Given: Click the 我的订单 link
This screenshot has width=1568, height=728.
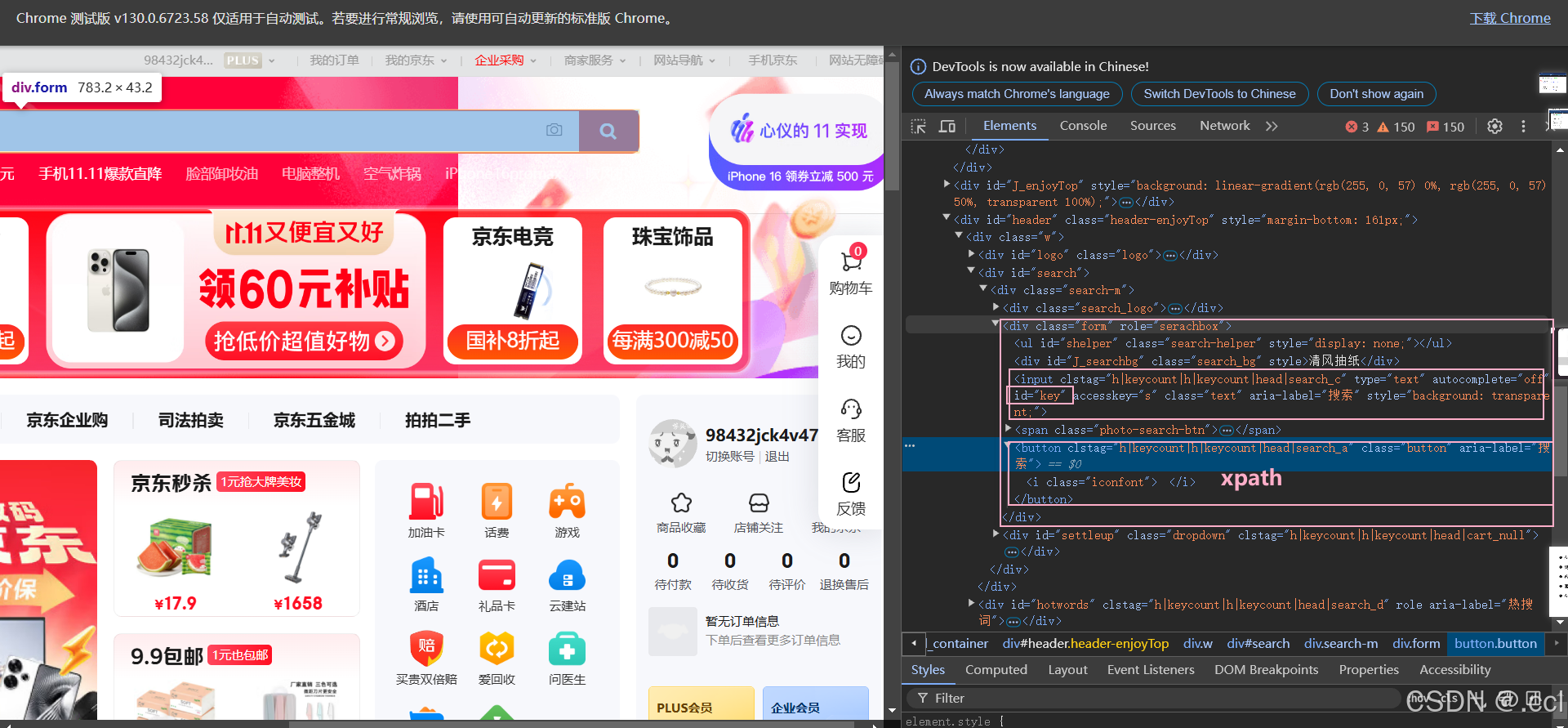Looking at the screenshot, I should click(334, 60).
